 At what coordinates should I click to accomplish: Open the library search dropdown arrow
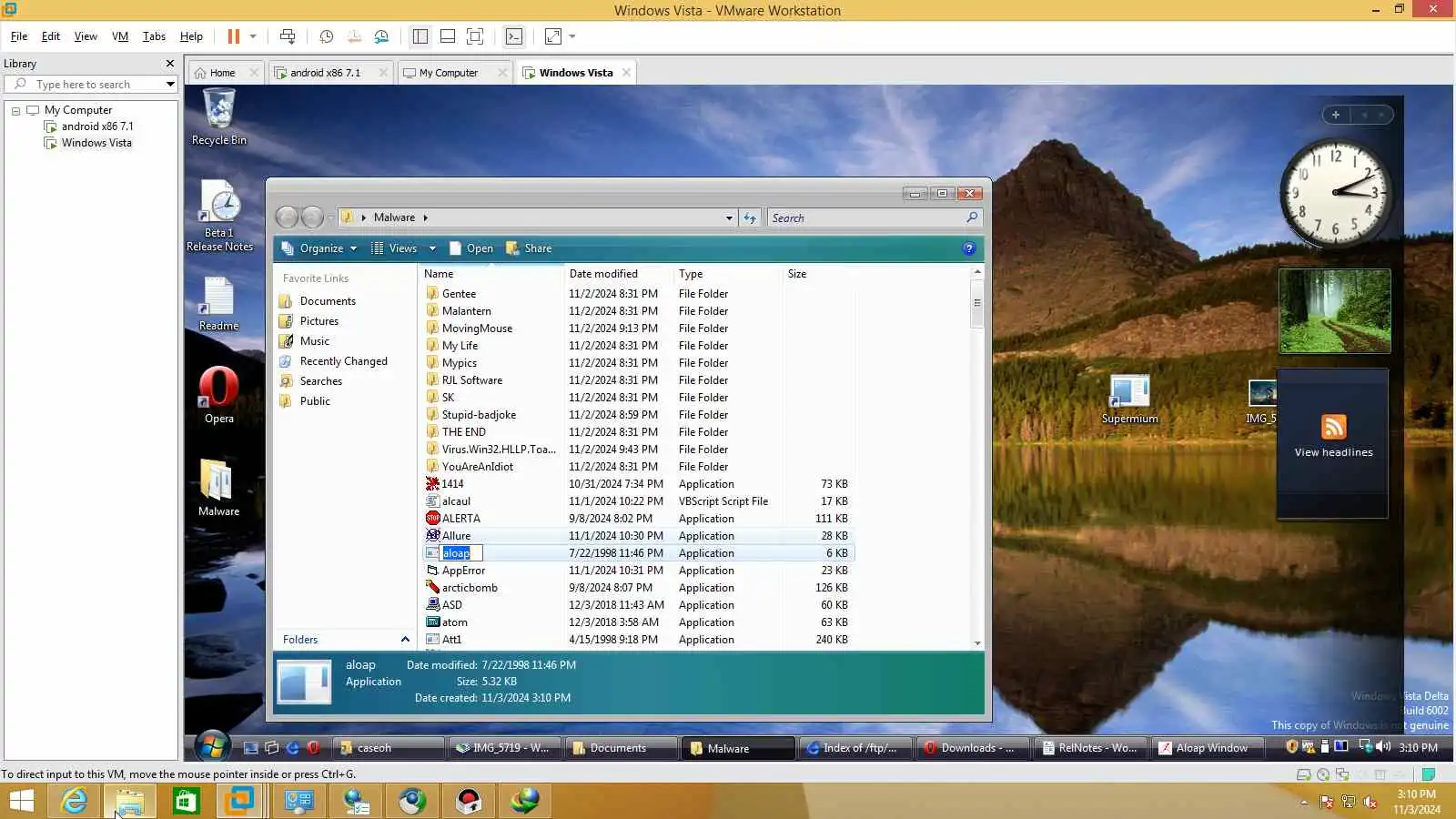170,85
